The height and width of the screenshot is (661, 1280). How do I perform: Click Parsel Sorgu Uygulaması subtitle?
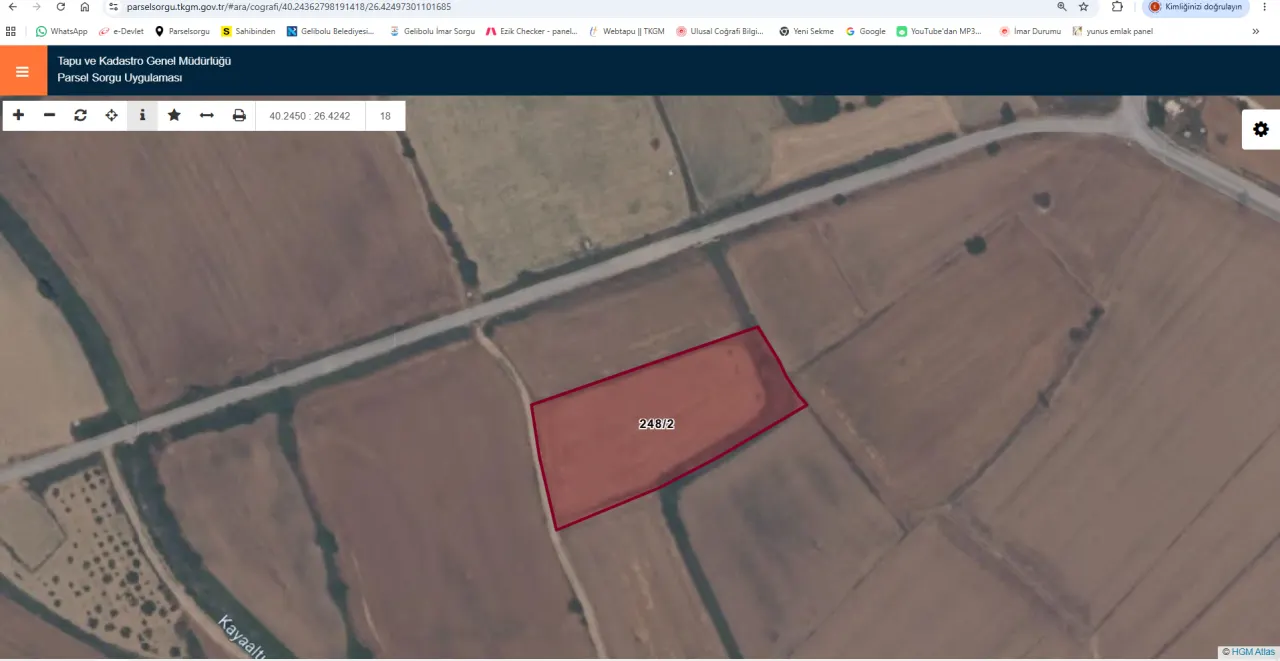120,78
